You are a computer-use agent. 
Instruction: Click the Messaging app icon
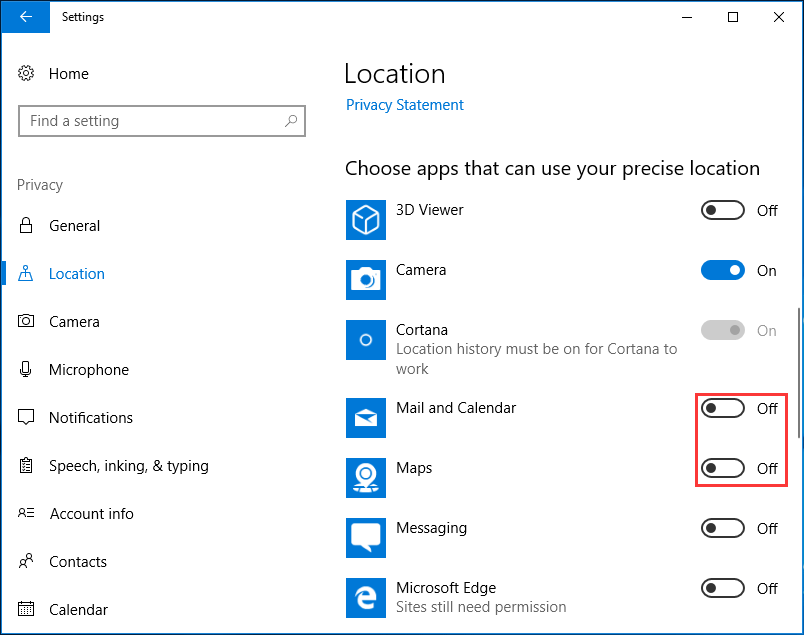tap(366, 538)
